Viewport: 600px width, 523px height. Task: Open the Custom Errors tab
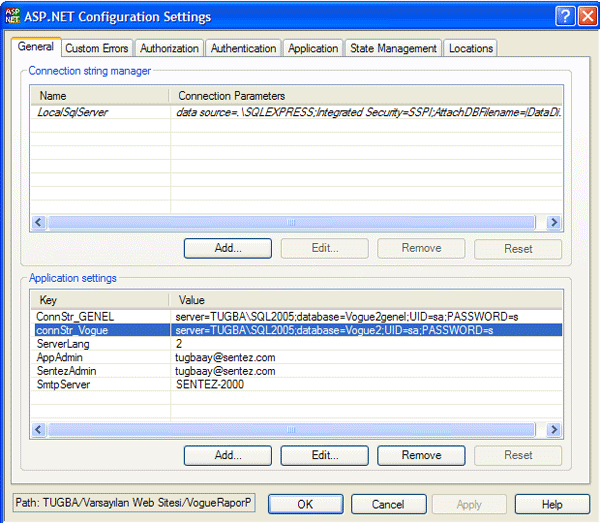[97, 48]
